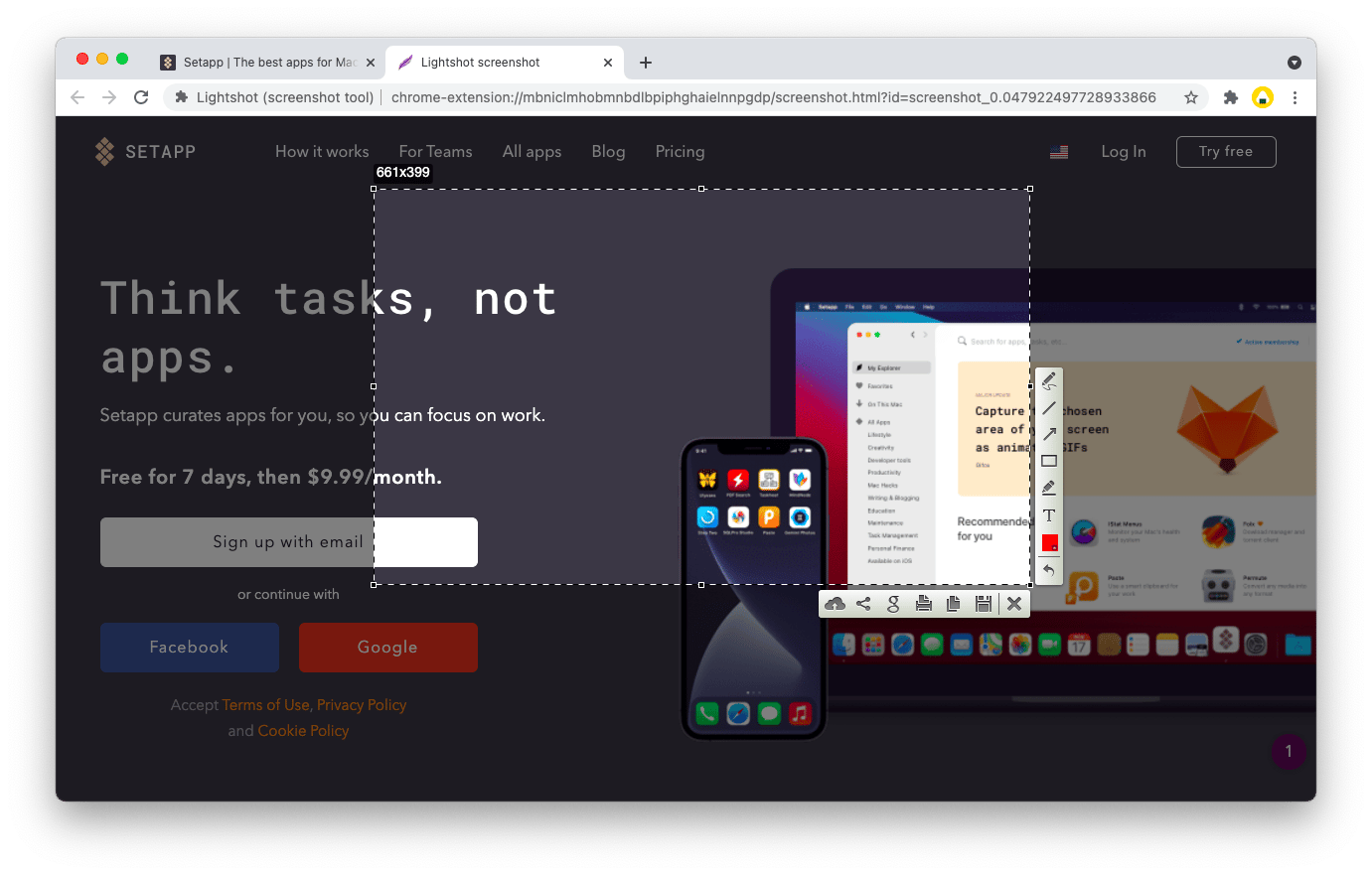Select the marker highlighter tool
Viewport: 1372px width, 875px height.
[1049, 488]
